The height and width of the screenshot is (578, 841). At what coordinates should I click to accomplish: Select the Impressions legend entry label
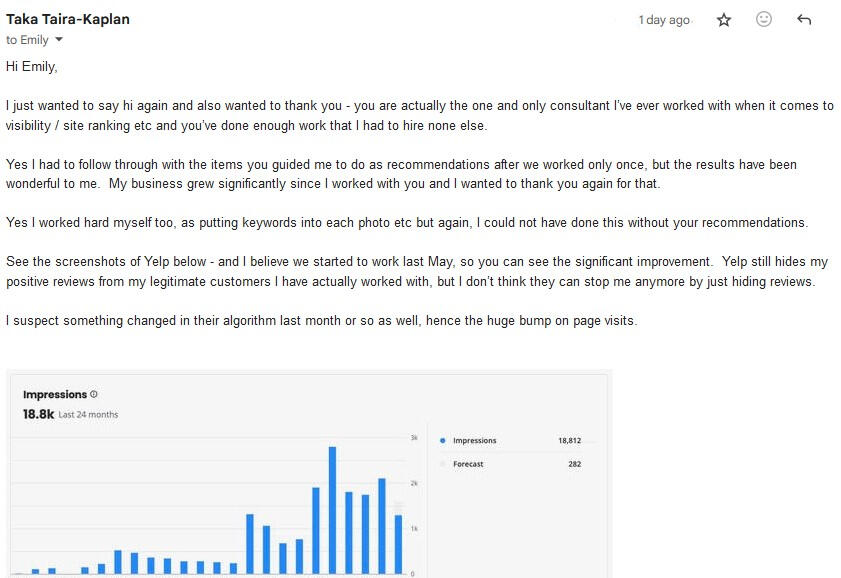(474, 441)
